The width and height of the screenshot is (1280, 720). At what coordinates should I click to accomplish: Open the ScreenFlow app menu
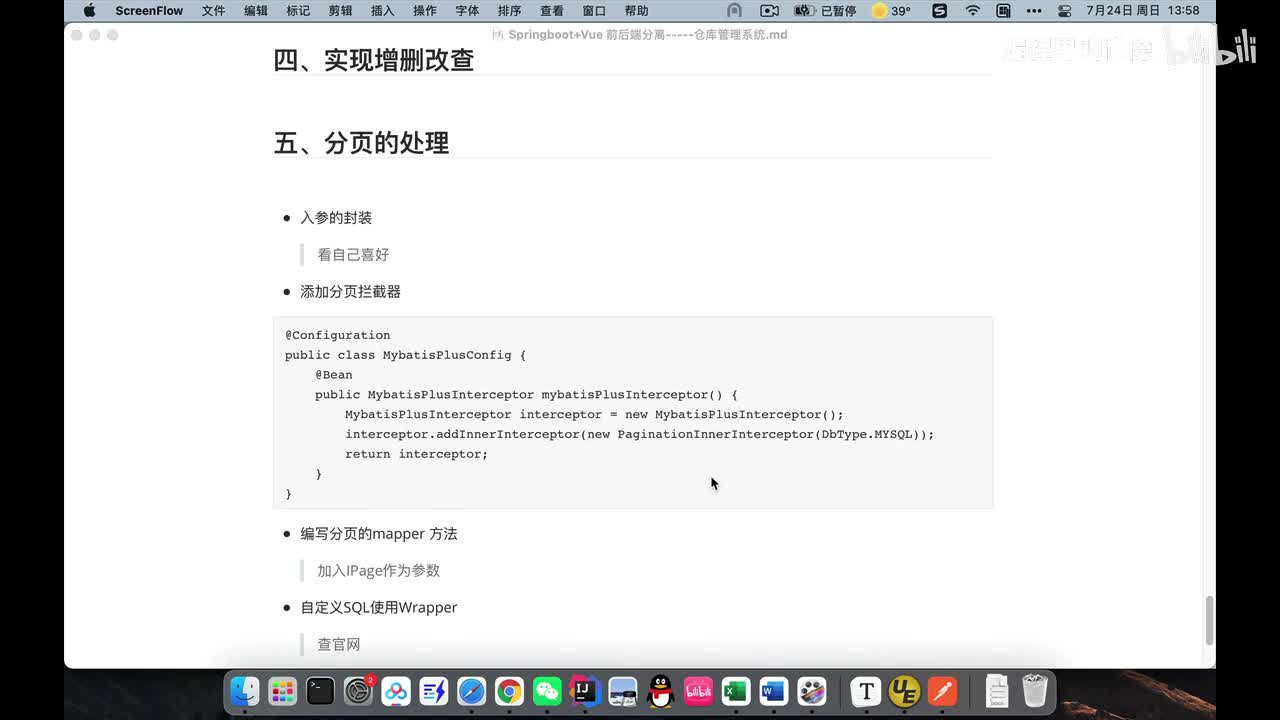(150, 11)
